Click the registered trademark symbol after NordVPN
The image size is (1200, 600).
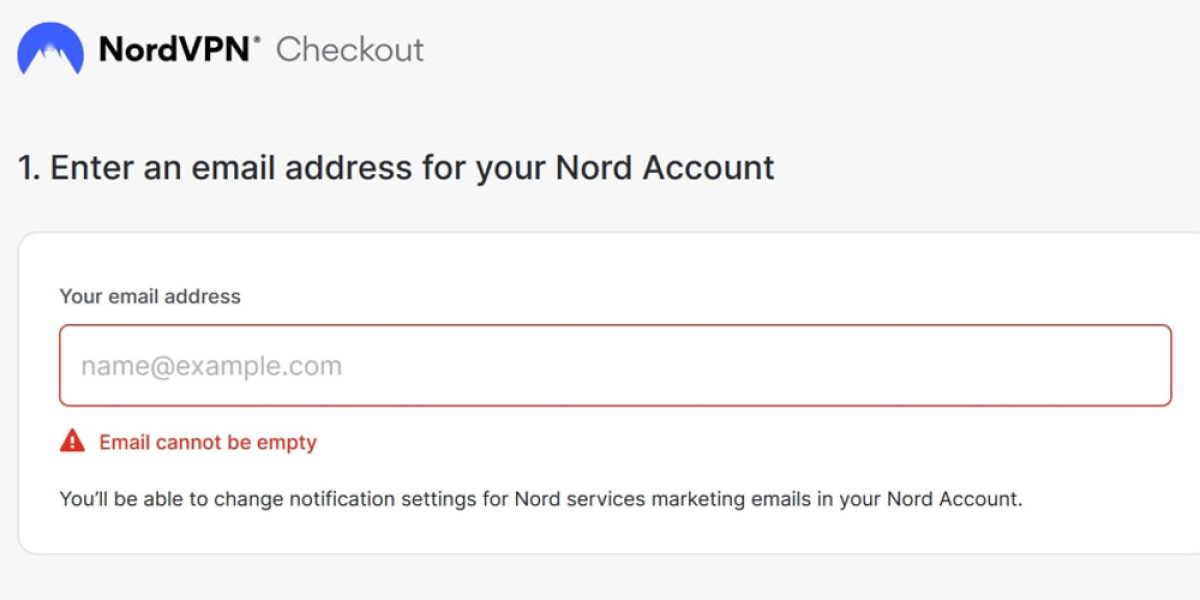pyautogui.click(x=257, y=38)
